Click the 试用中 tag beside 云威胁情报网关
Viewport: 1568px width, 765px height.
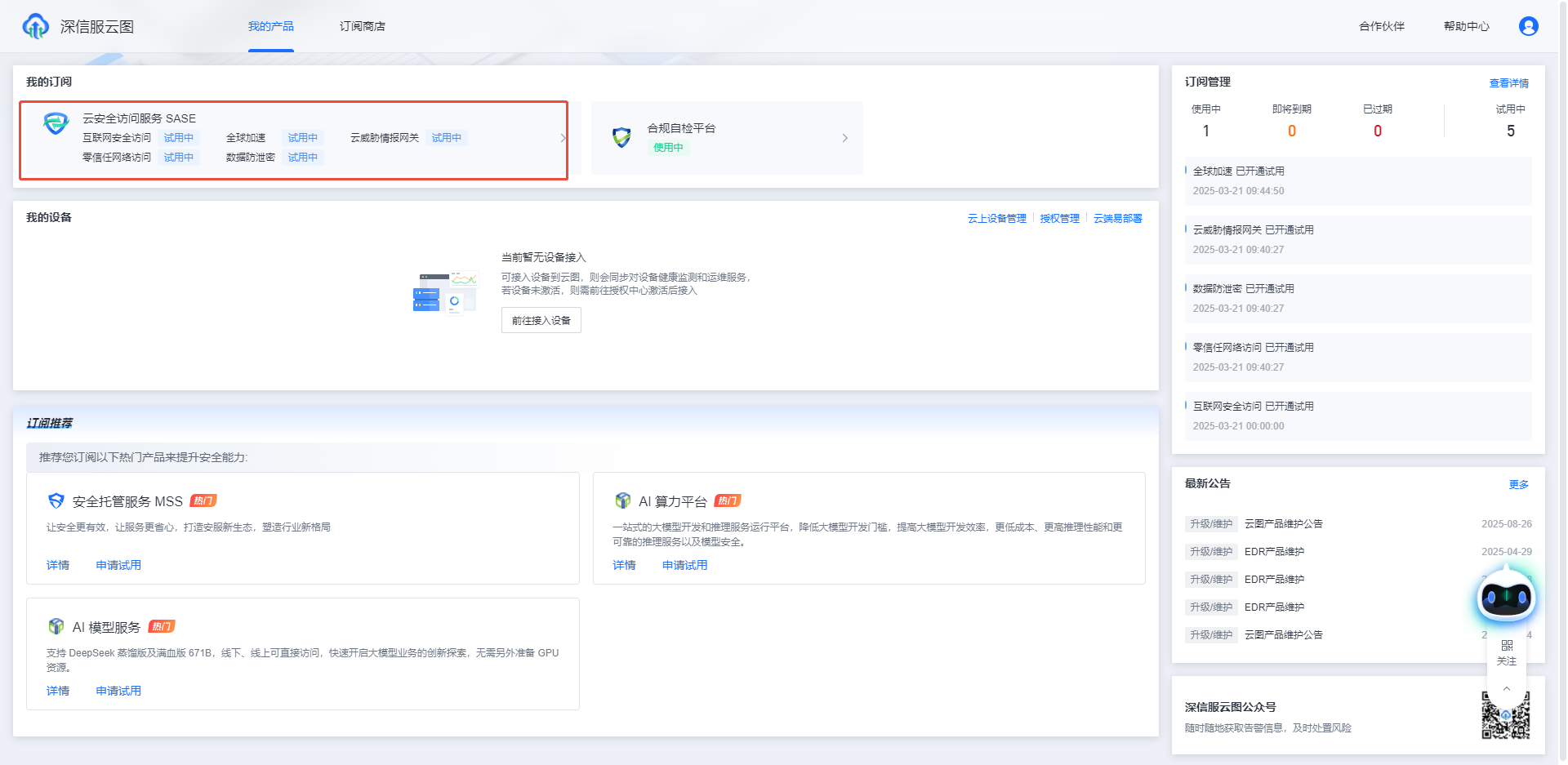coord(447,138)
